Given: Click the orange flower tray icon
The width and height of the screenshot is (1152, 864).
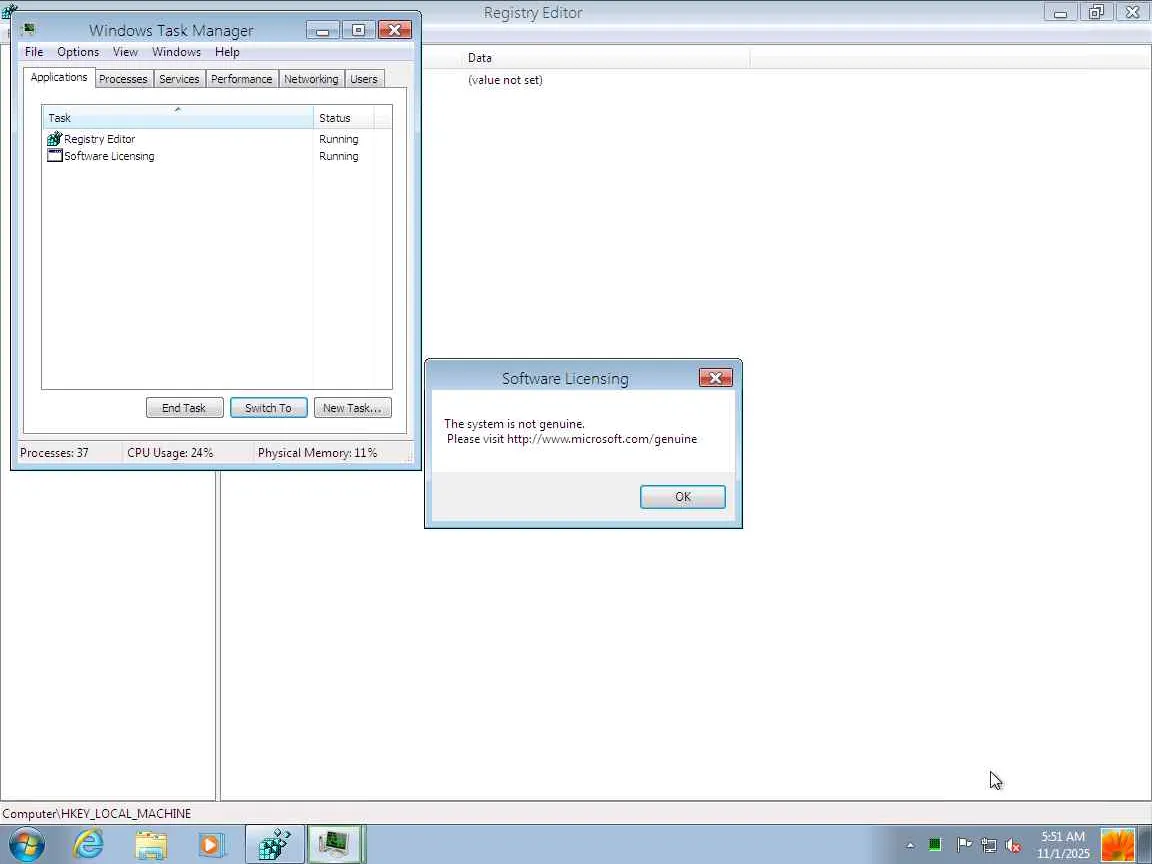Looking at the screenshot, I should click(x=1117, y=845).
